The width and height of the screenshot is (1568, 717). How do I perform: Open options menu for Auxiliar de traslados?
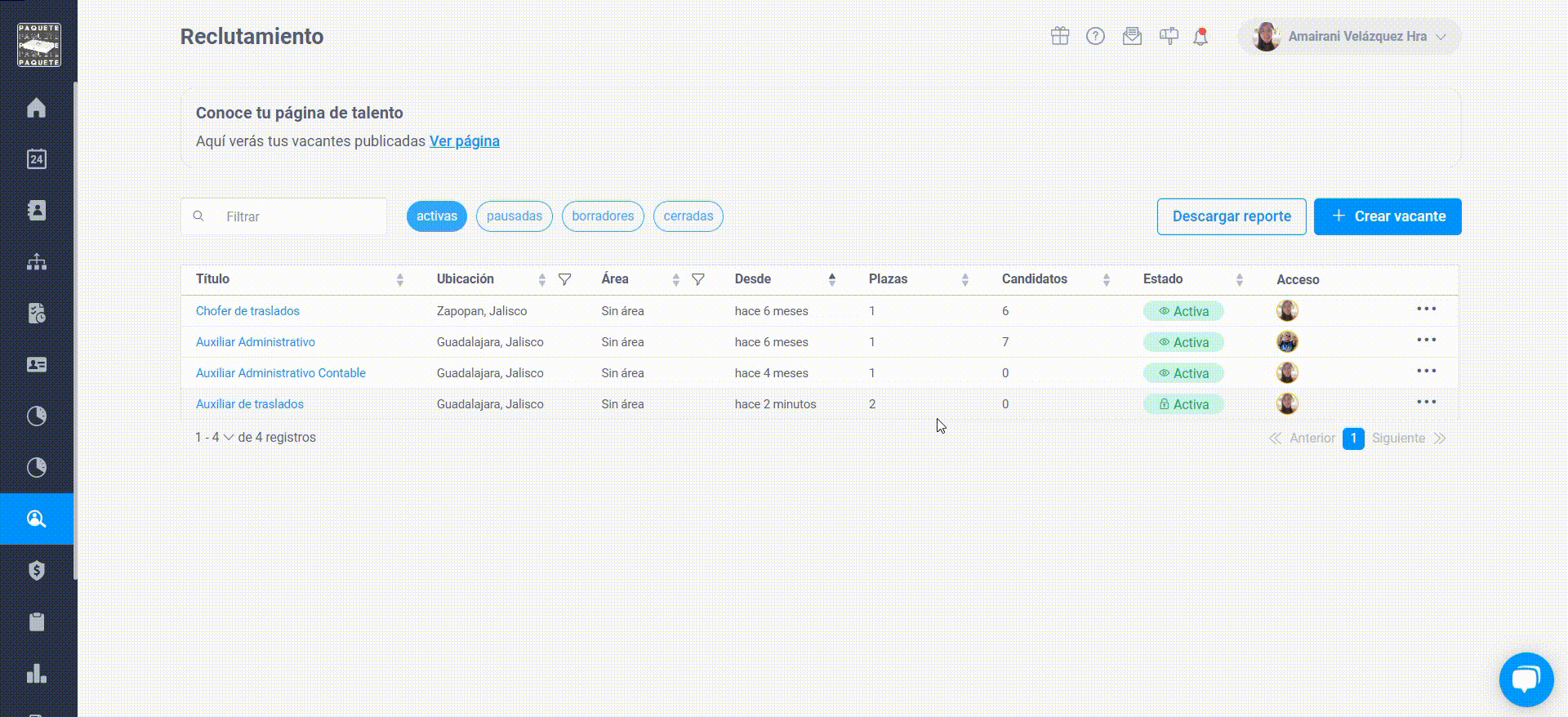(1427, 402)
